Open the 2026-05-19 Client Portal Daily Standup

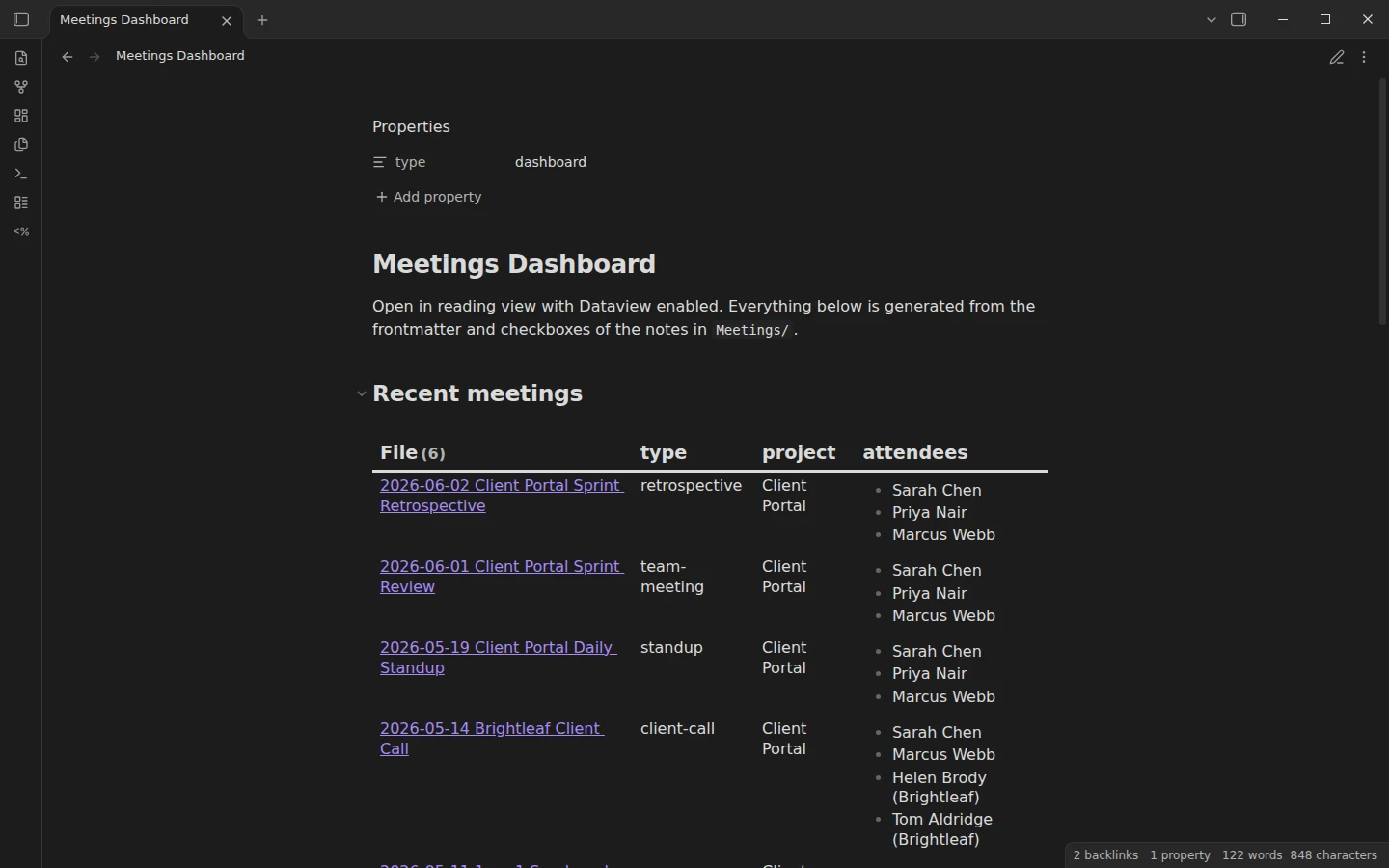(x=498, y=658)
